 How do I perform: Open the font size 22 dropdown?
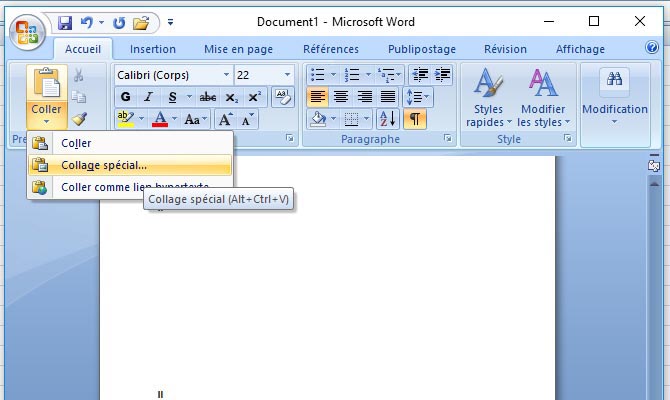pos(287,75)
